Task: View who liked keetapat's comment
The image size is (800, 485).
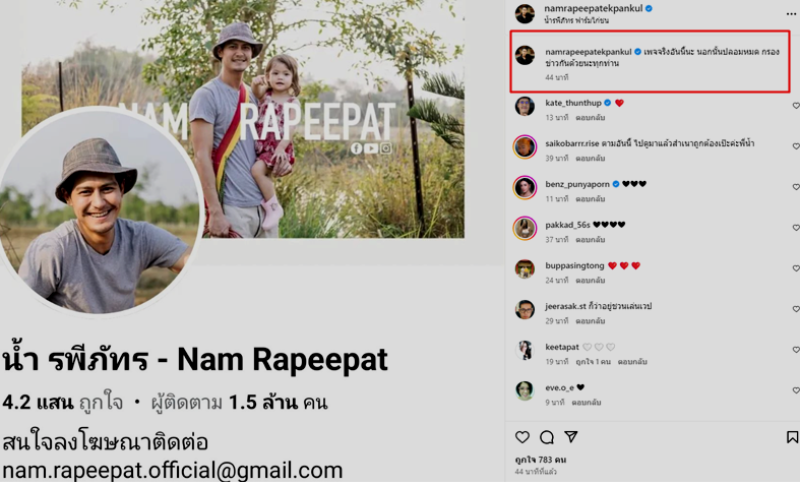Action: 593,362
